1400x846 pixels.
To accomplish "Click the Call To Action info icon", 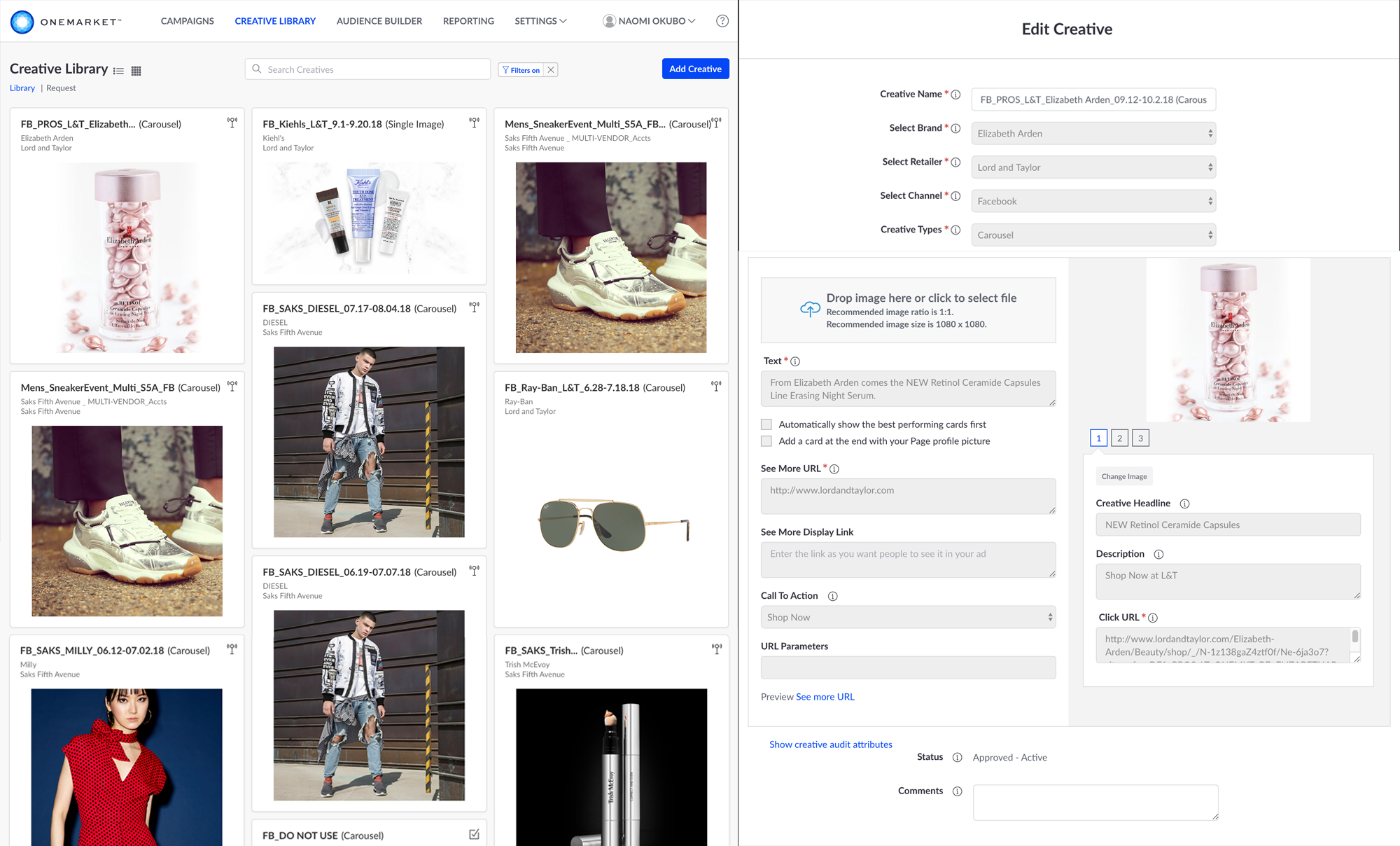I will click(x=833, y=596).
